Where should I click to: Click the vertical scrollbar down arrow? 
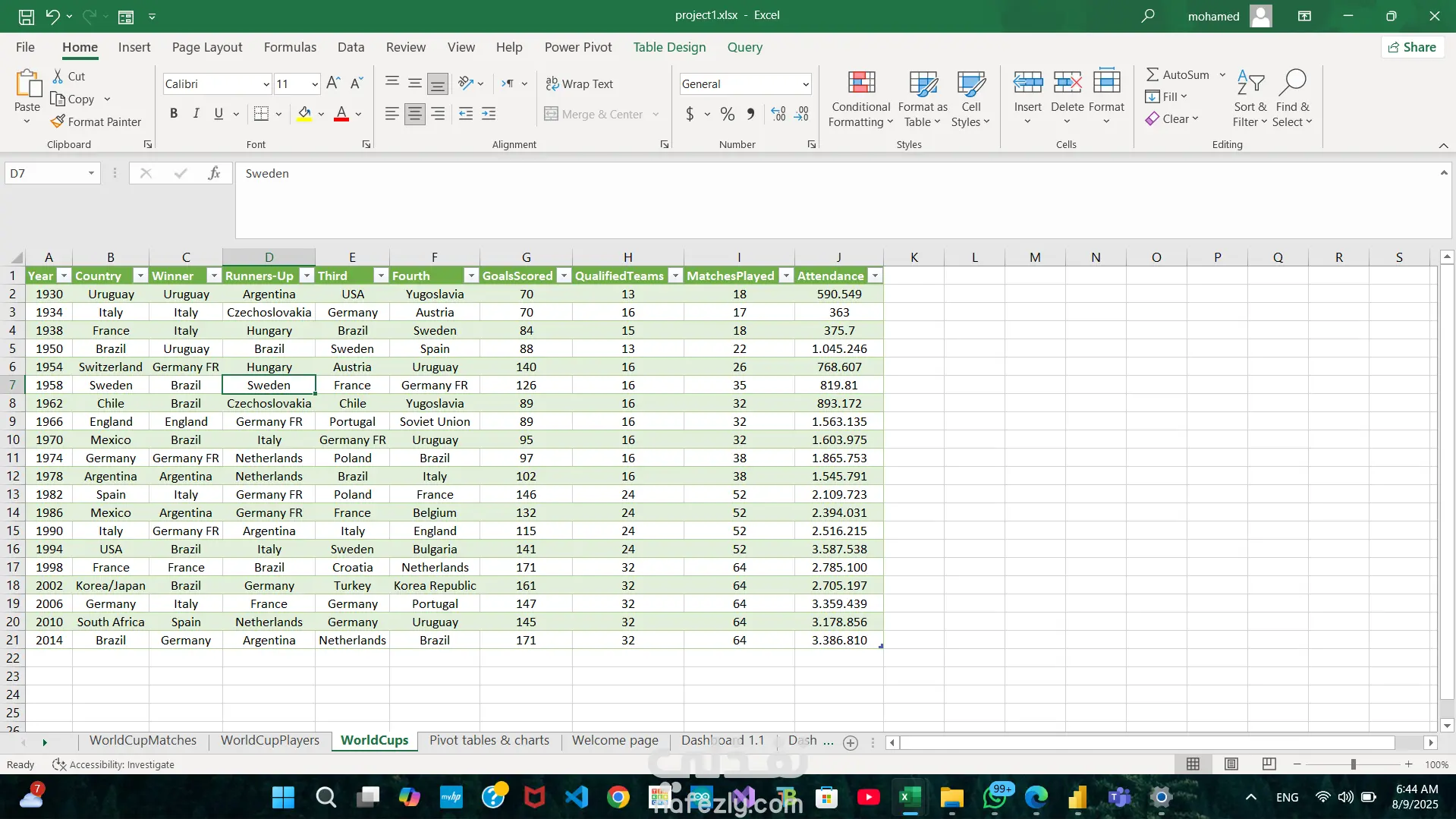[1446, 726]
